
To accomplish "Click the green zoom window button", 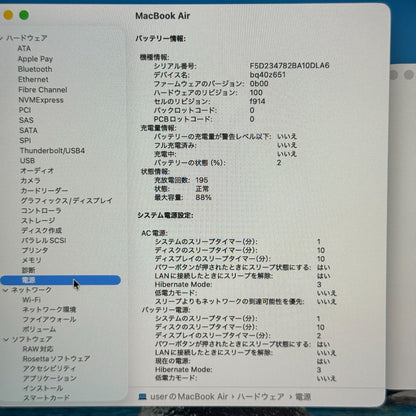I will (x=24, y=15).
